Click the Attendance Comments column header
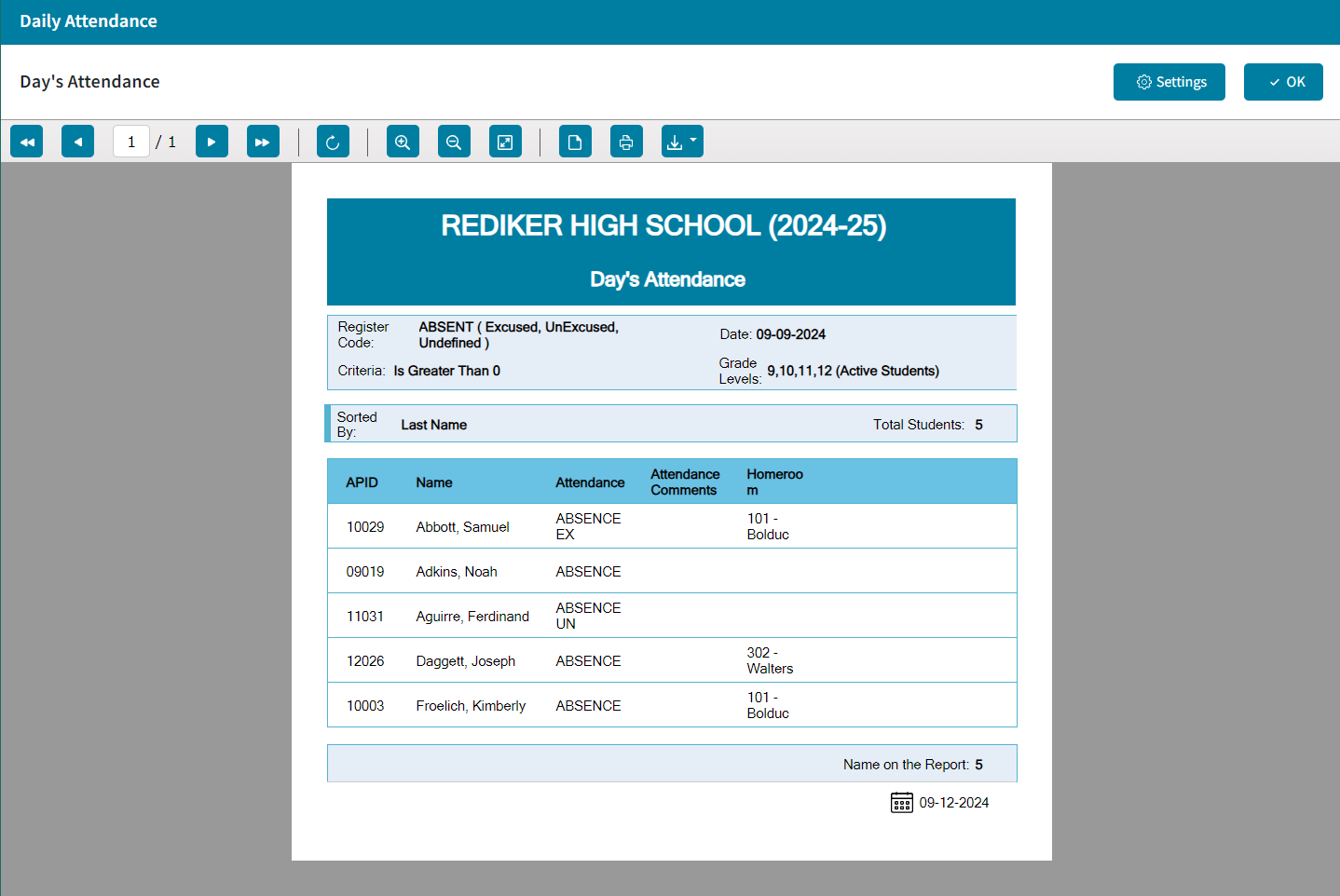This screenshot has height=896, width=1340. (685, 482)
